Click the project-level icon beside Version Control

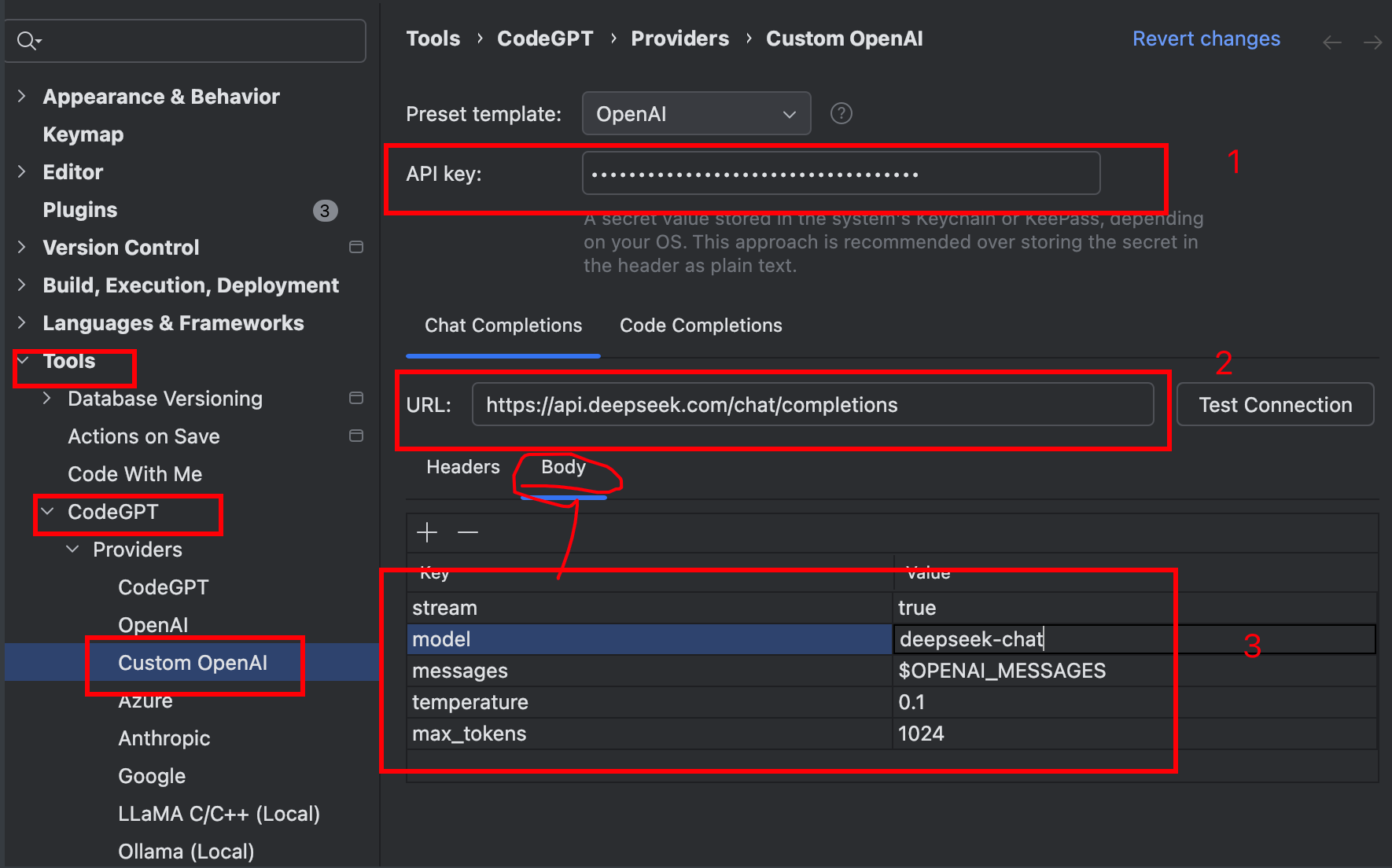point(356,247)
